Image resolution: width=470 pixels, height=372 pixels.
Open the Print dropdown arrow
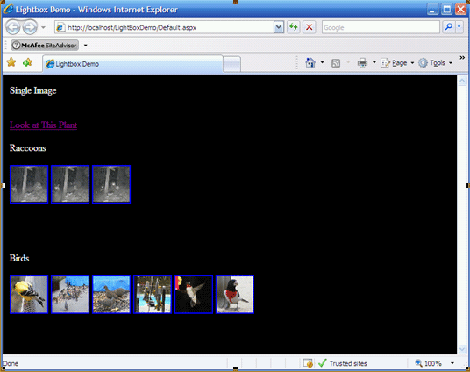(x=374, y=62)
